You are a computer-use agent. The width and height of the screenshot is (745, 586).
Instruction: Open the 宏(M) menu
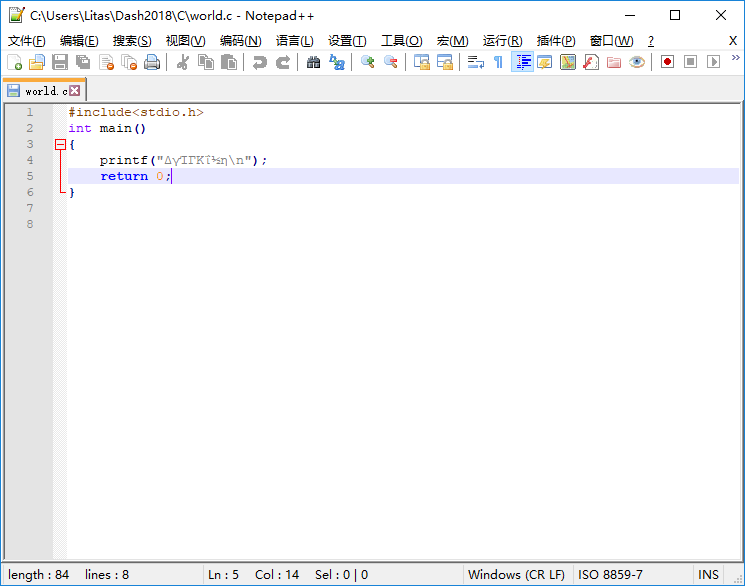[452, 41]
